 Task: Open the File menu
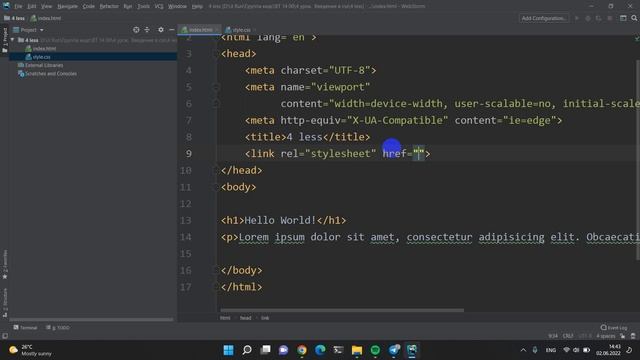click(x=18, y=6)
